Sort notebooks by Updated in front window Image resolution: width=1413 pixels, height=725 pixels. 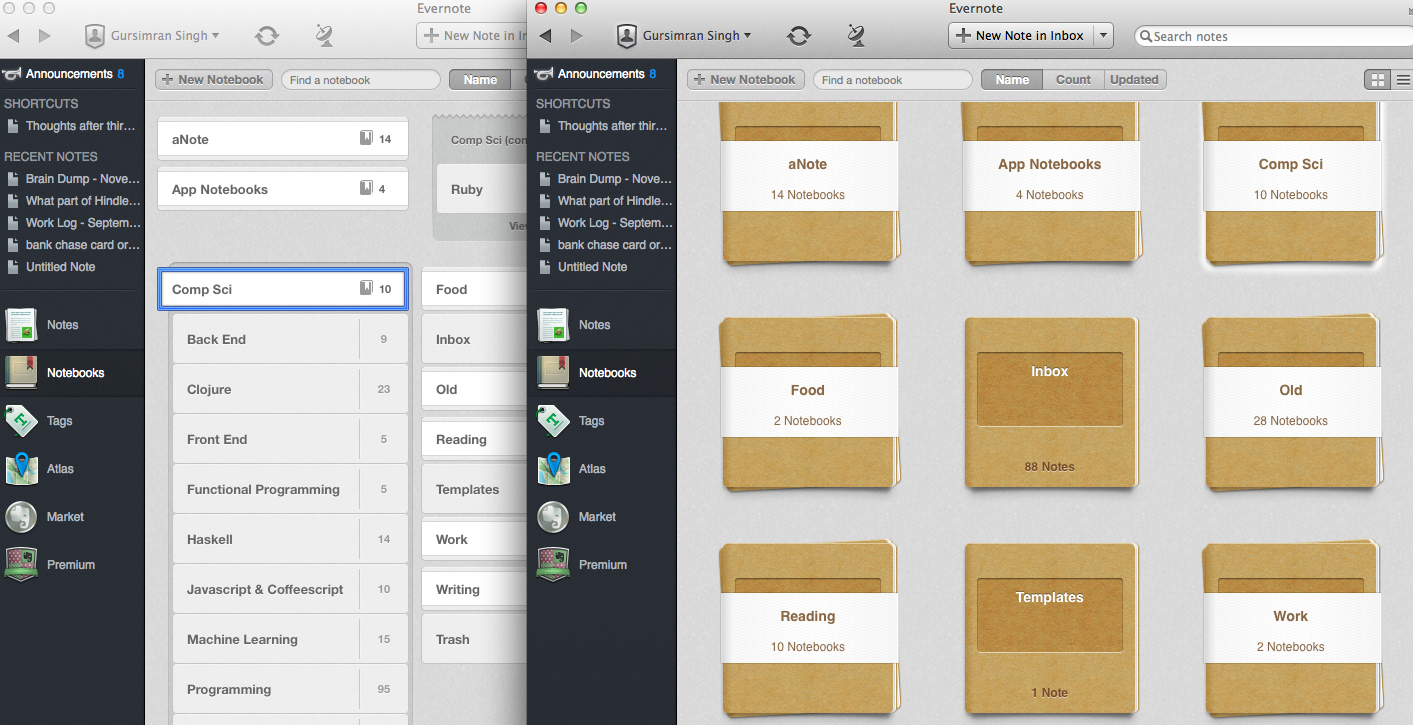(x=1134, y=80)
